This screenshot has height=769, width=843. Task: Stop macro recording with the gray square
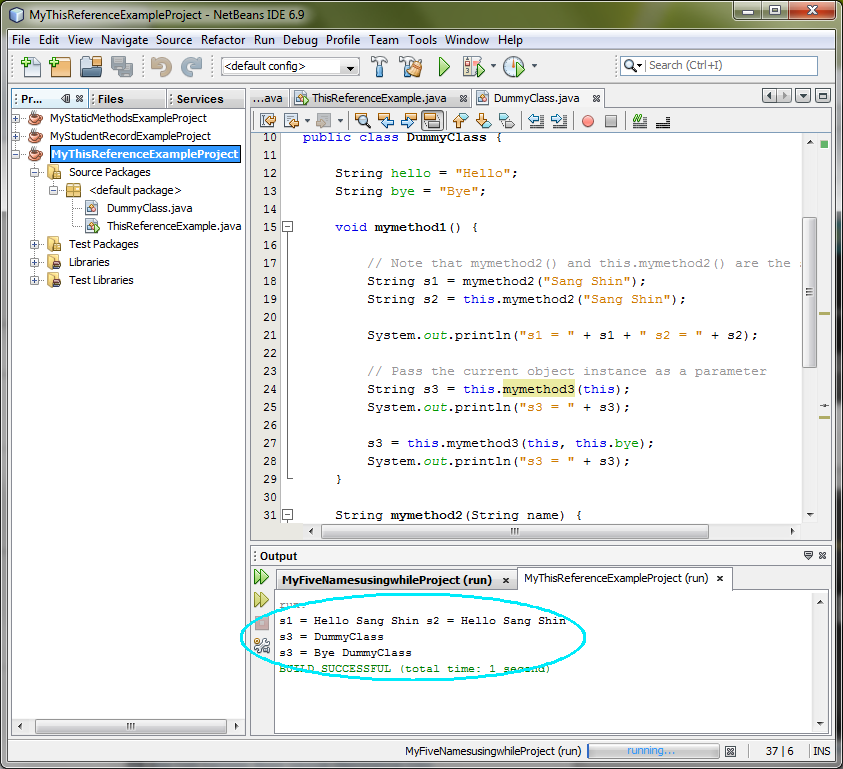tap(611, 121)
